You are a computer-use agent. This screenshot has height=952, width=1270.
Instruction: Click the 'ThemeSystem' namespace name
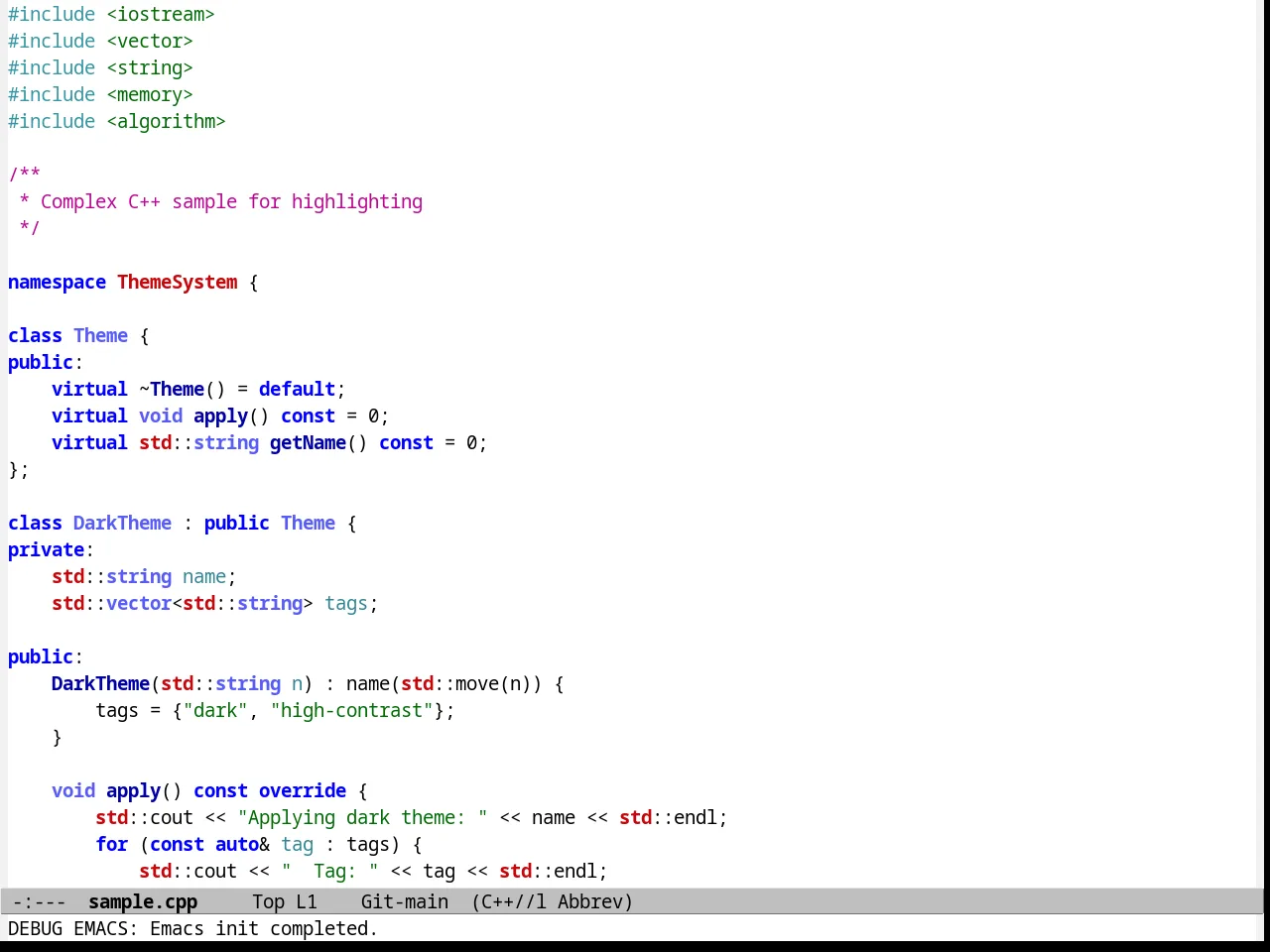[178, 282]
